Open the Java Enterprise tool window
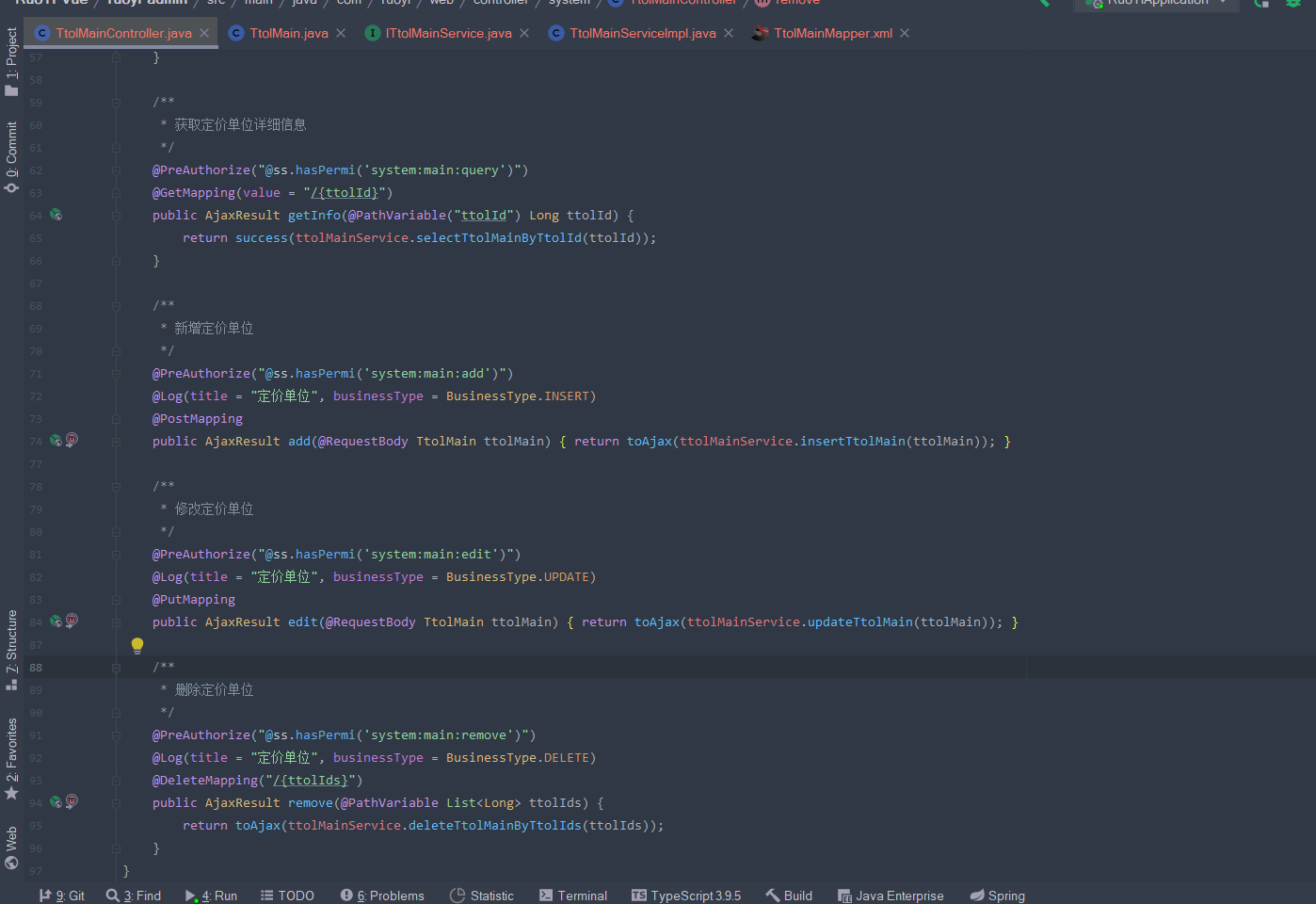Viewport: 1316px width, 904px height. pos(891,896)
